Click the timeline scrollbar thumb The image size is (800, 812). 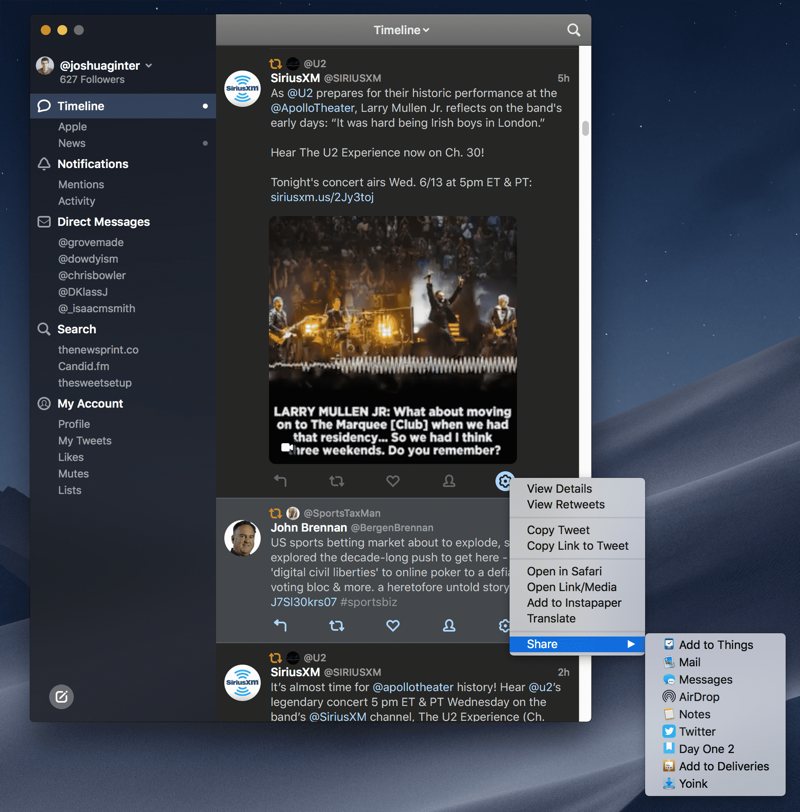[x=585, y=128]
